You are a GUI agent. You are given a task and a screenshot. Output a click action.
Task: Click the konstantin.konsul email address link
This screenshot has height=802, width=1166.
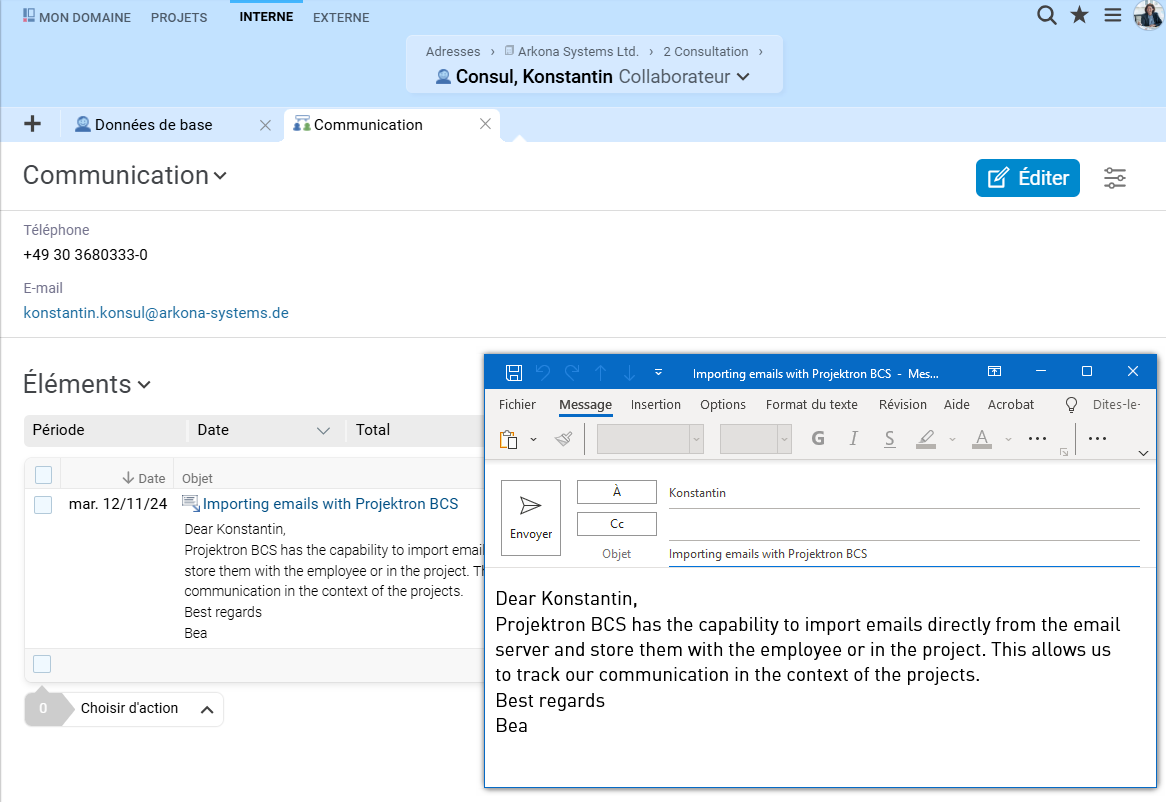[x=155, y=313]
